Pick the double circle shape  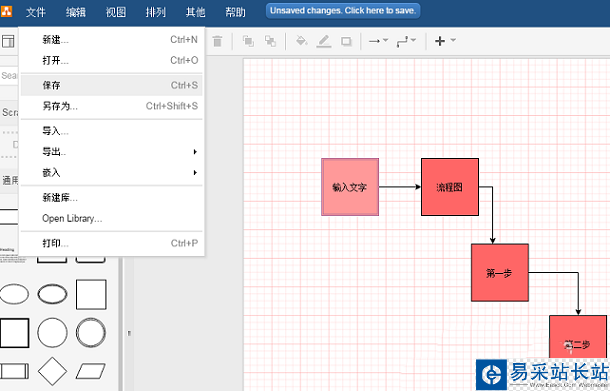pyautogui.click(x=91, y=333)
